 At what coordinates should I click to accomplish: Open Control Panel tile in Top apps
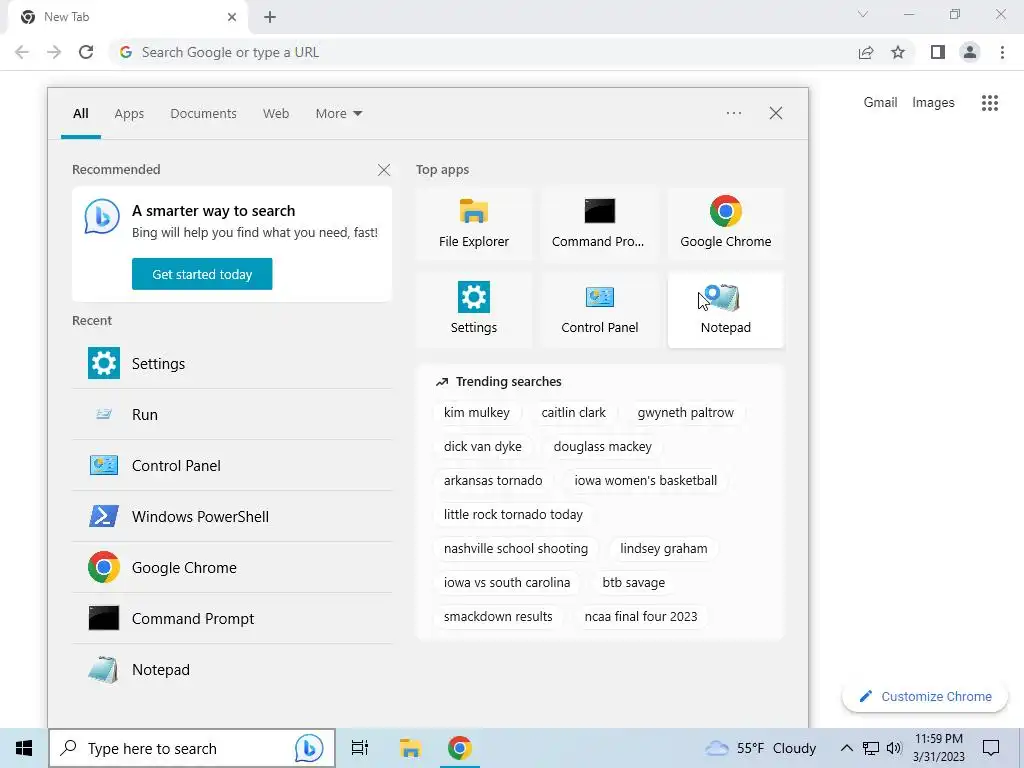pyautogui.click(x=599, y=310)
